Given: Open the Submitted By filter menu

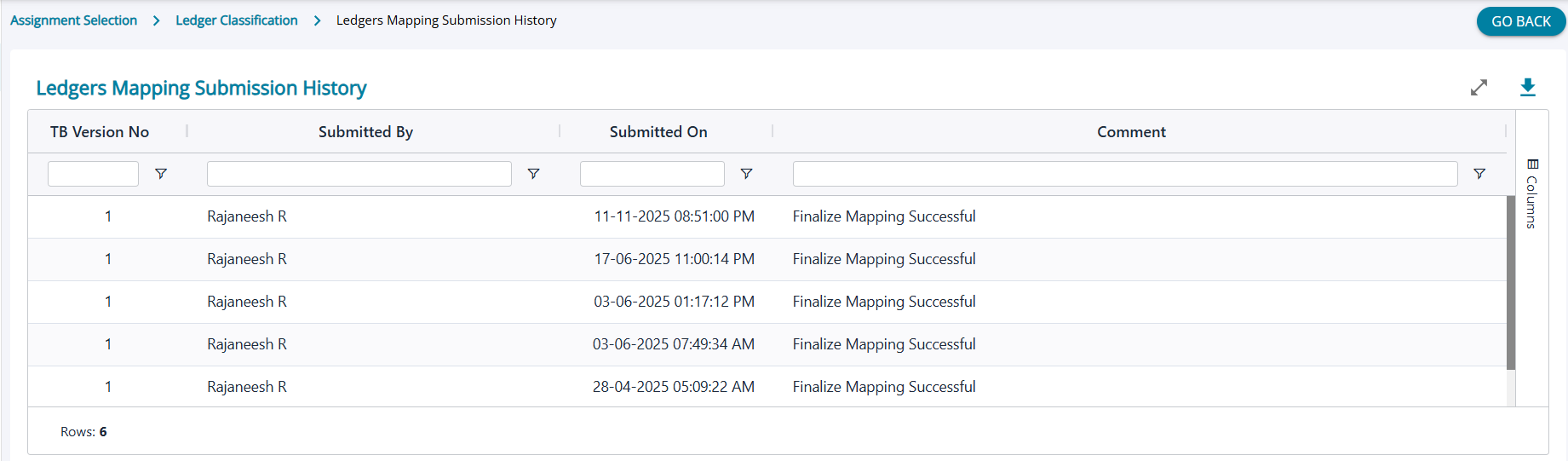Looking at the screenshot, I should coord(533,174).
